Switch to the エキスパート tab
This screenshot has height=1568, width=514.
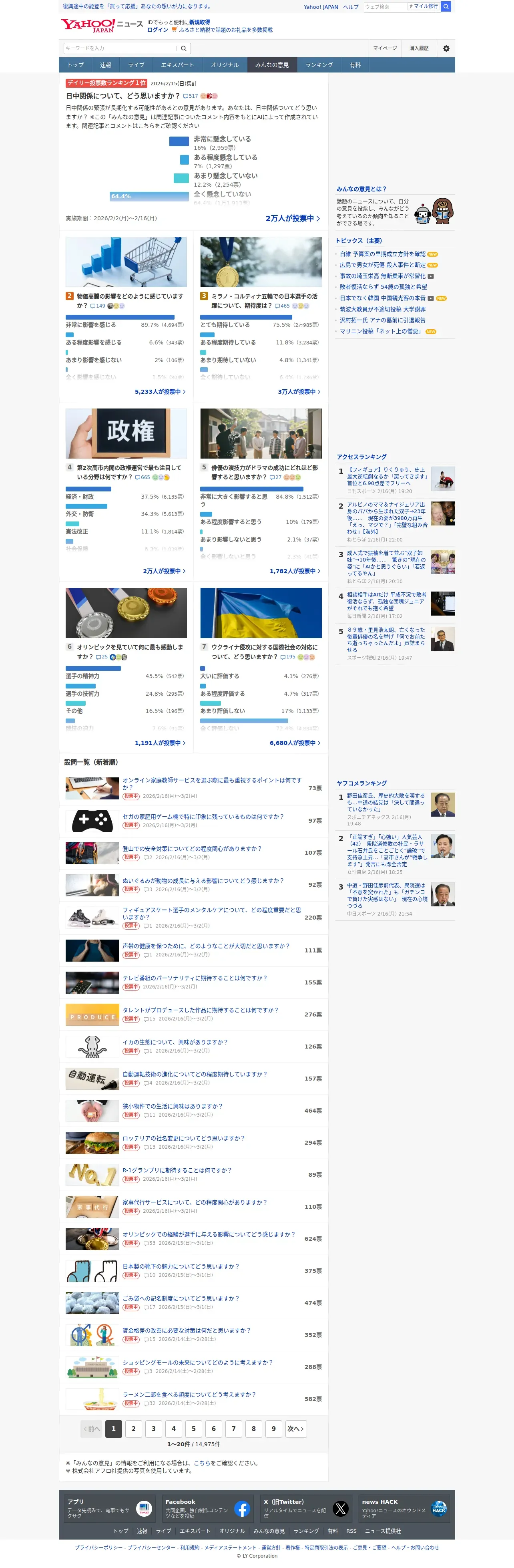click(x=178, y=65)
